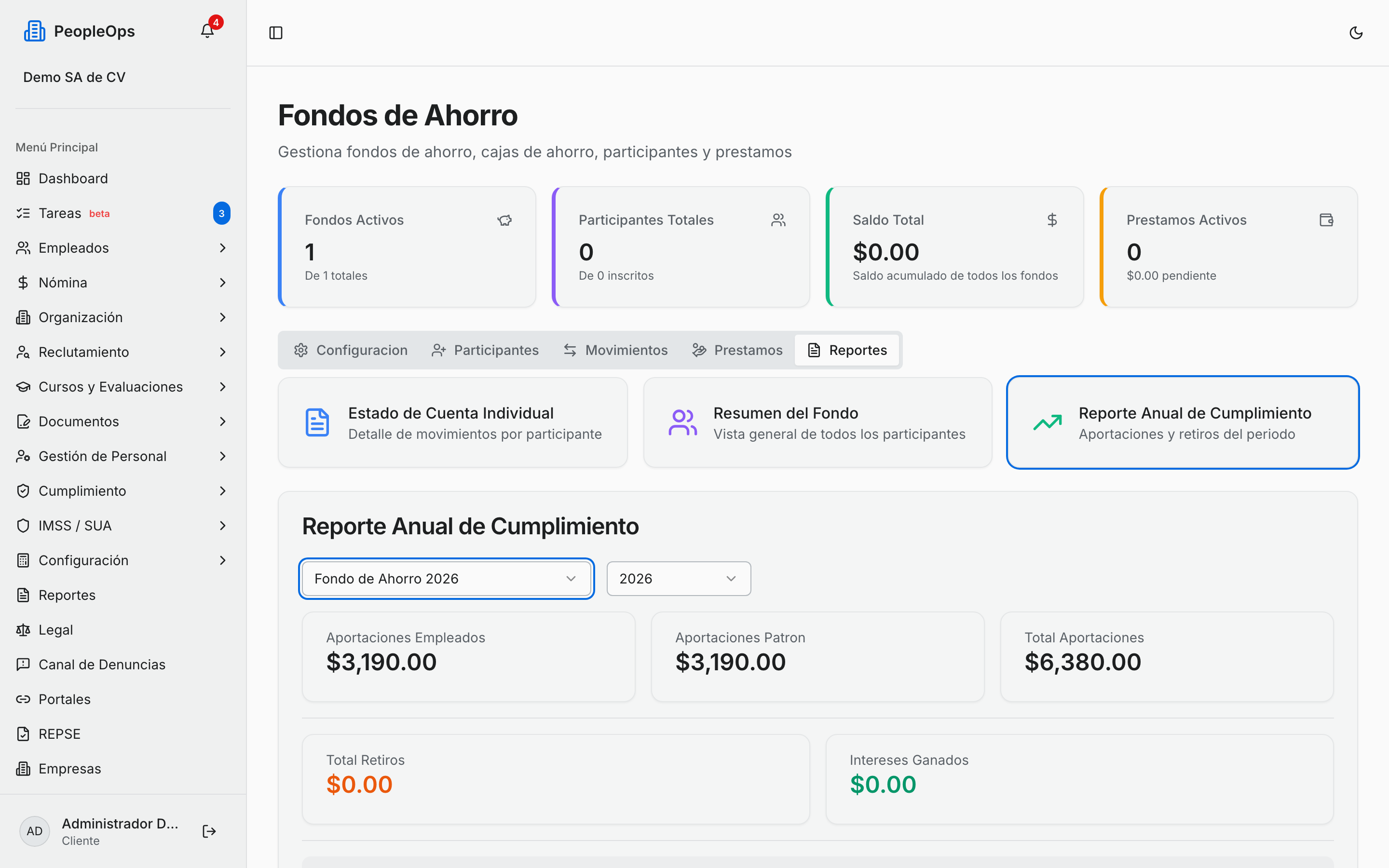
Task: Expand the Nómina menu section
Action: [123, 283]
